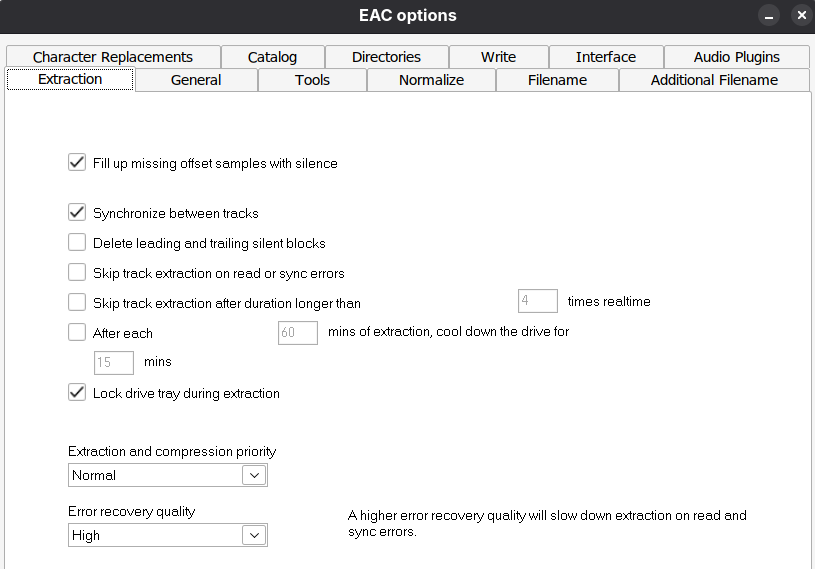Close the EAC options dialog
The width and height of the screenshot is (815, 569).
[x=800, y=16]
